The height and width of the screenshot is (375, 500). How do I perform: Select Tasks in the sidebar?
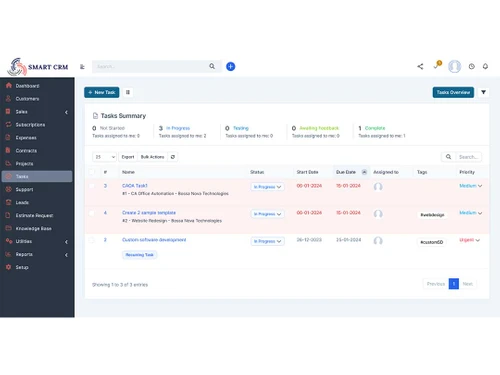click(37, 176)
